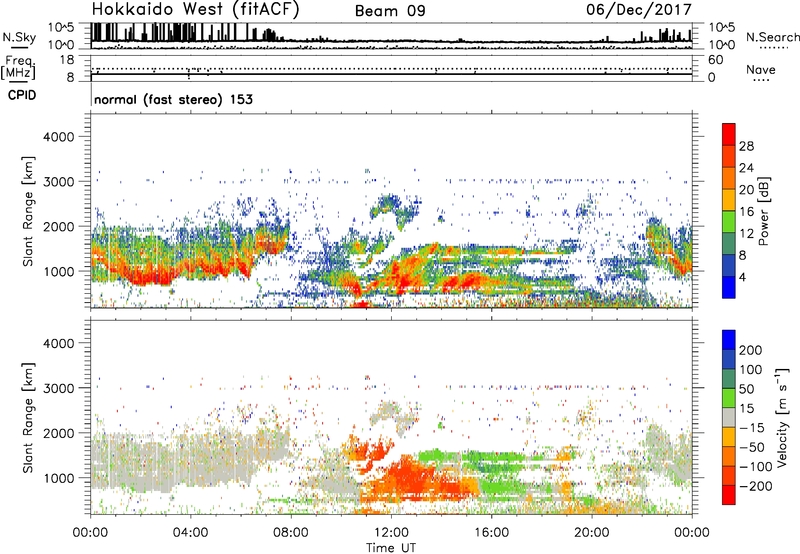Click the solid line sample under N.Sky
Viewport: 800px width, 554px height.
coord(19,48)
